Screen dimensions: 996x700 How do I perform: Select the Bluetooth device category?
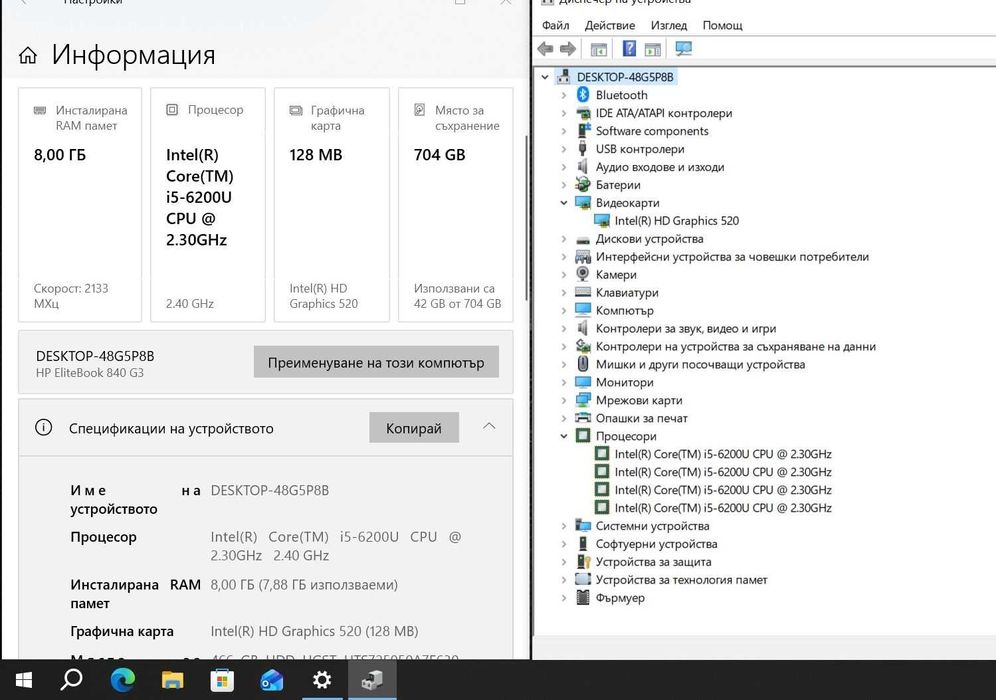(621, 95)
